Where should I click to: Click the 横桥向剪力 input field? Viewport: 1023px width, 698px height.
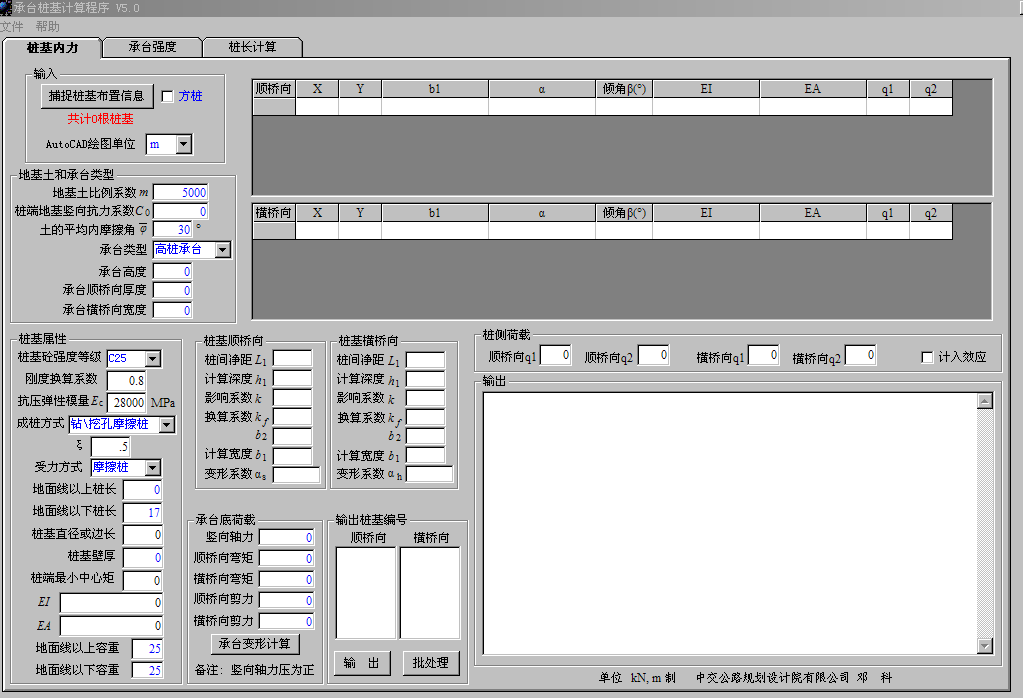tap(287, 621)
